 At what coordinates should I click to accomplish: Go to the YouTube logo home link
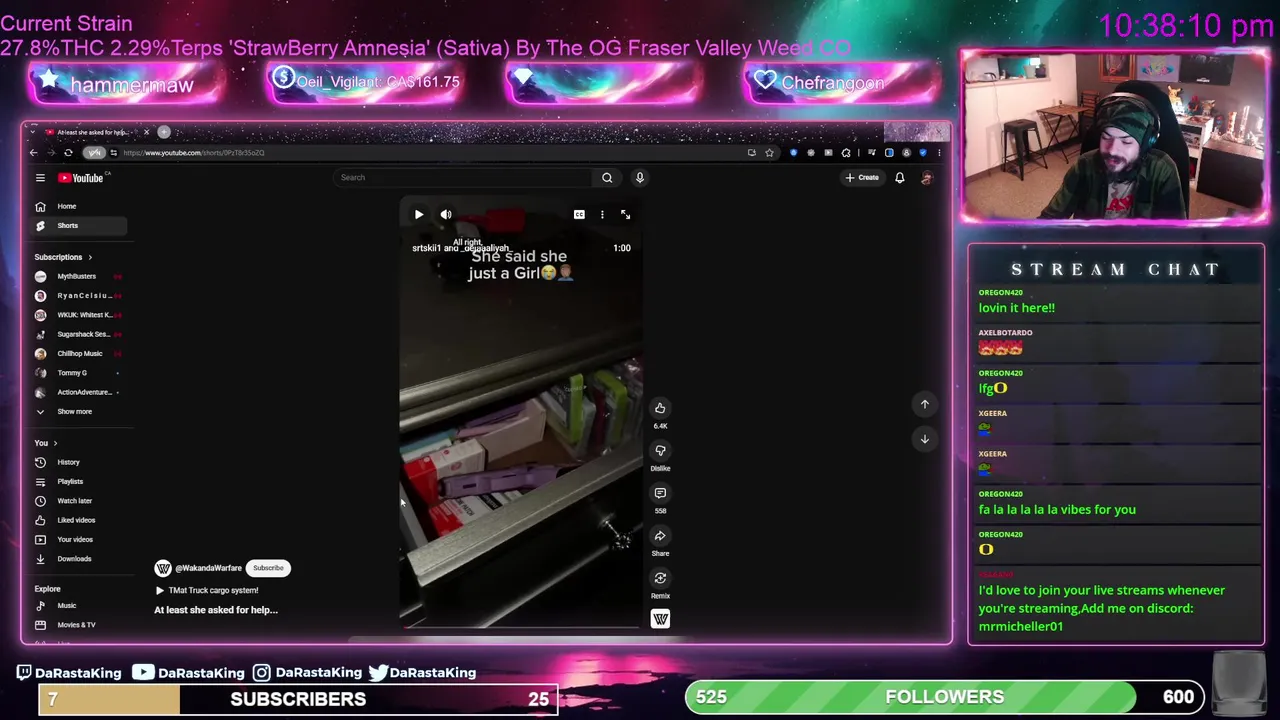(82, 178)
